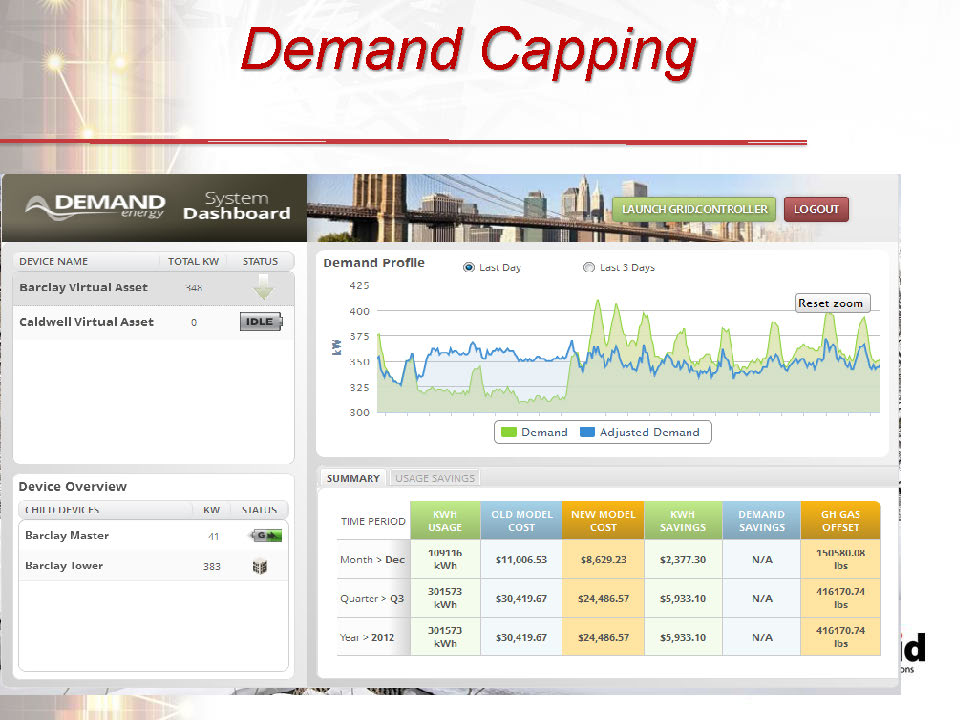This screenshot has width=960, height=720.
Task: Open the Summary tab
Action: [353, 478]
